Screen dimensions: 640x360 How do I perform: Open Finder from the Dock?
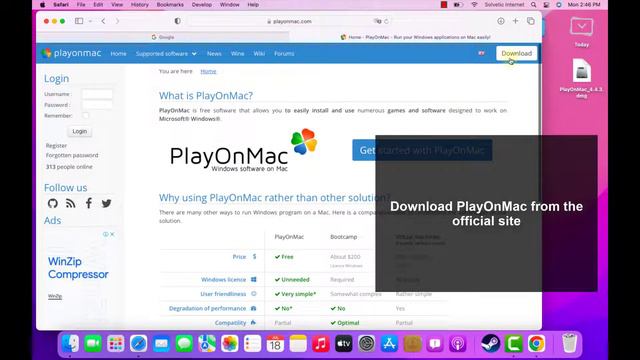(x=71, y=343)
